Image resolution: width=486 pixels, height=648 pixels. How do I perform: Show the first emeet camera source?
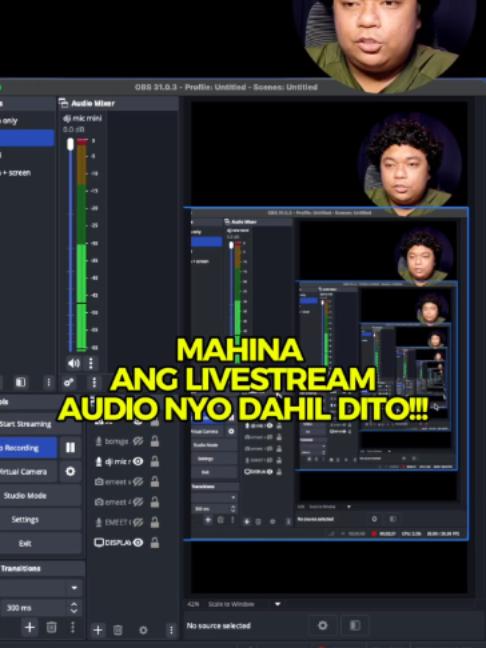pos(138,482)
